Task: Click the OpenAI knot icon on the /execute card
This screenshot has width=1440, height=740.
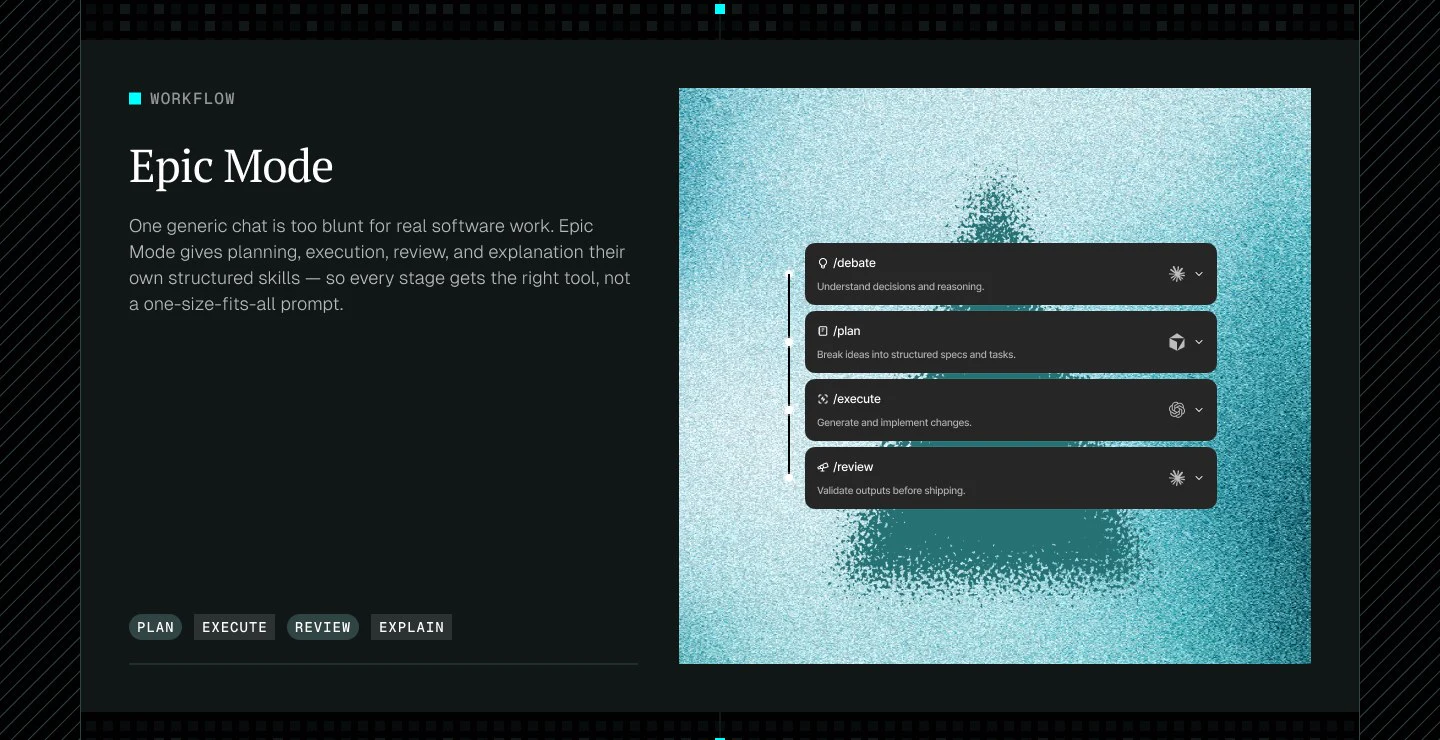Action: [x=1177, y=410]
